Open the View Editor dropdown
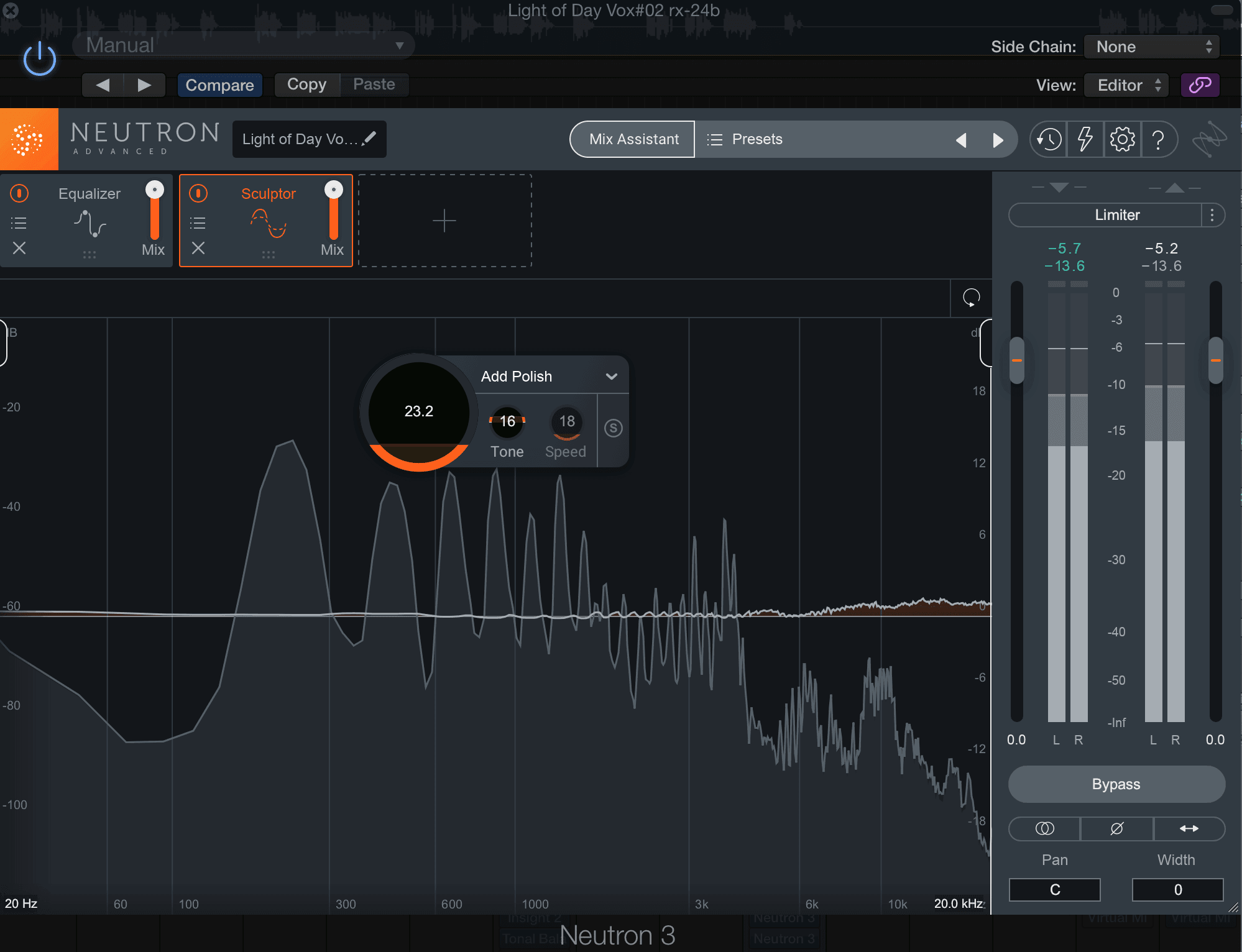This screenshot has height=952, width=1242. [1126, 85]
